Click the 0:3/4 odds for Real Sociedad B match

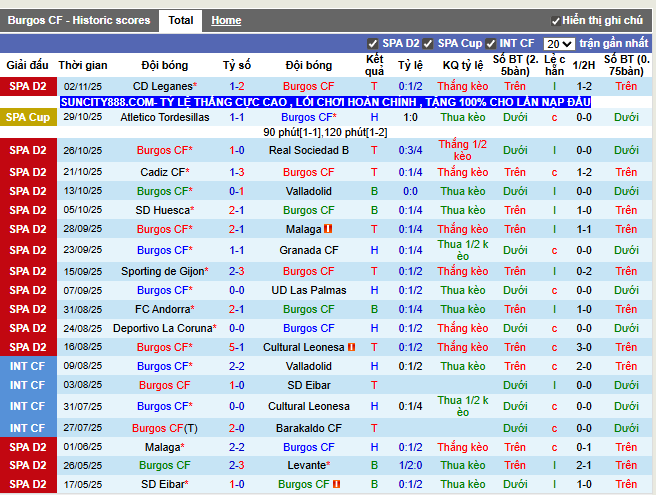410,150
